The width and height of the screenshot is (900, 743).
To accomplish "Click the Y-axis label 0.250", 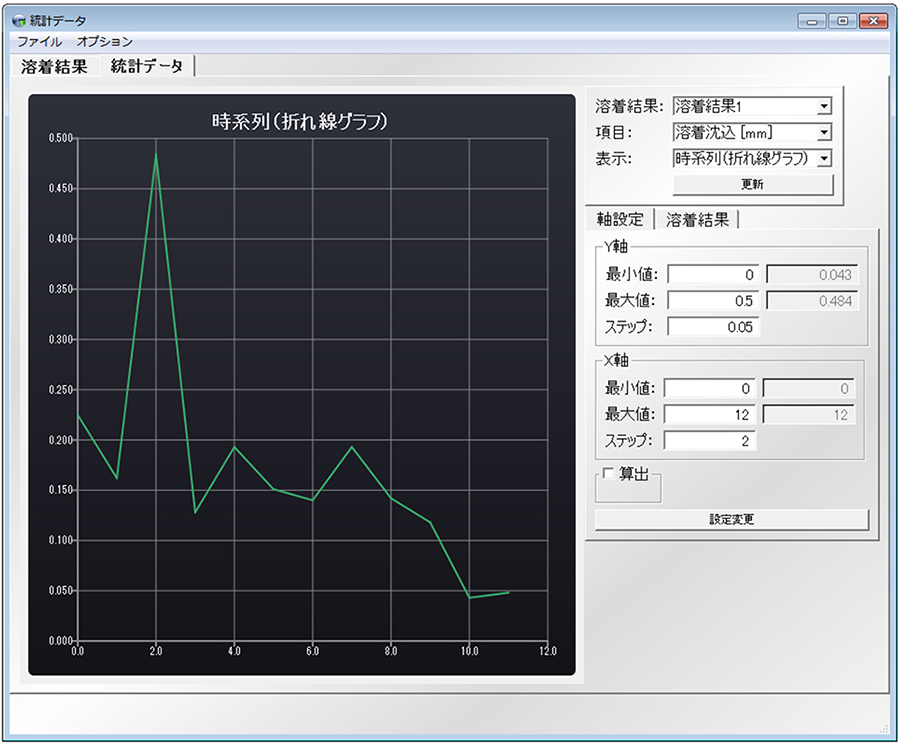I will pyautogui.click(x=61, y=390).
